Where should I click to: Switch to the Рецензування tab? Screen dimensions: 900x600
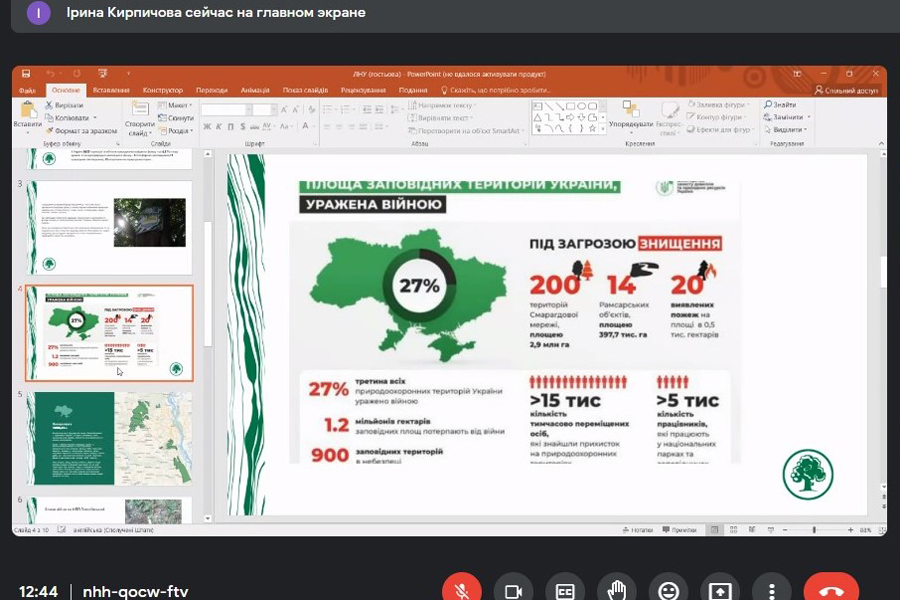click(363, 90)
